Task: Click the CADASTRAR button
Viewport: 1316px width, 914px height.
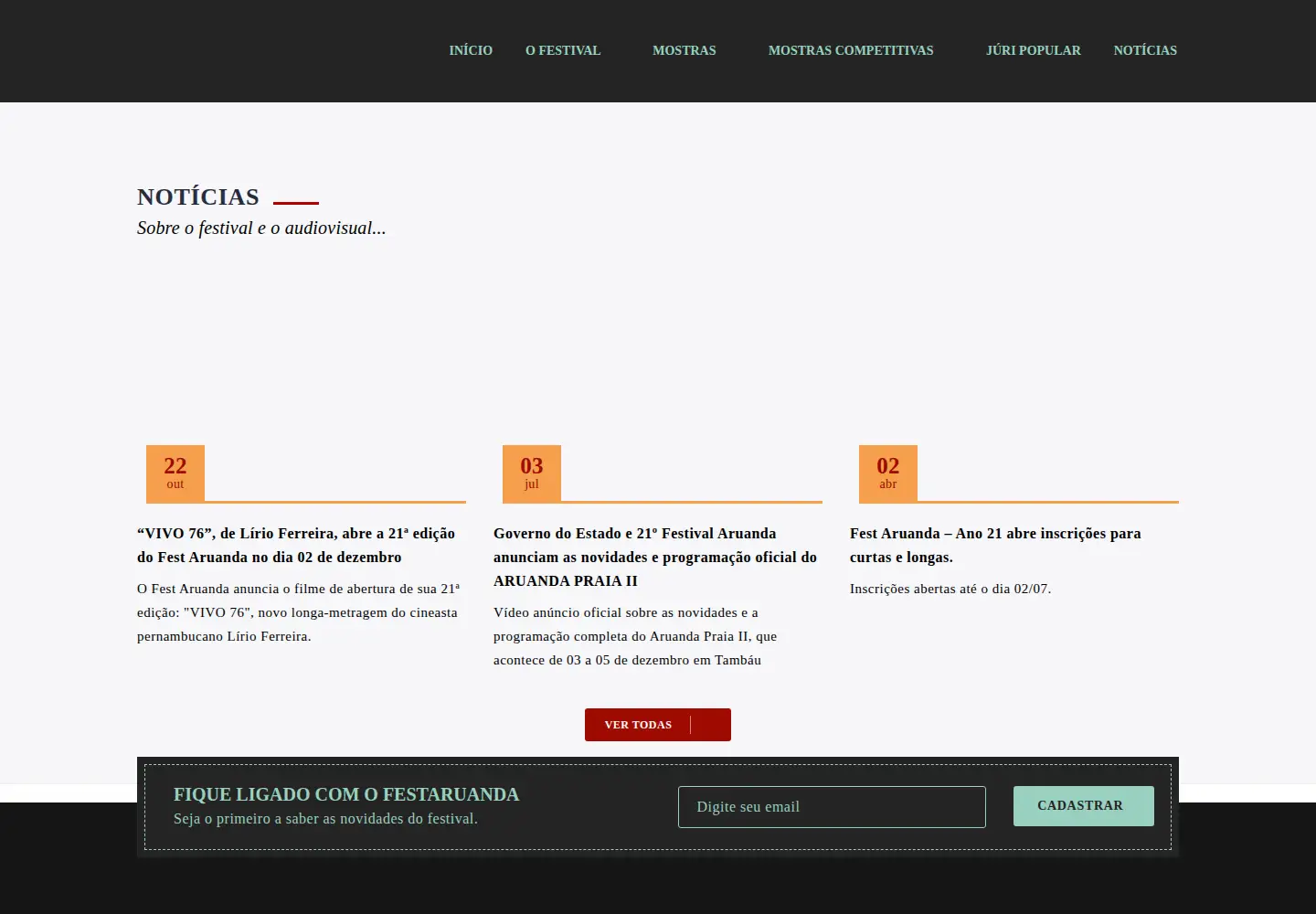Action: point(1084,806)
